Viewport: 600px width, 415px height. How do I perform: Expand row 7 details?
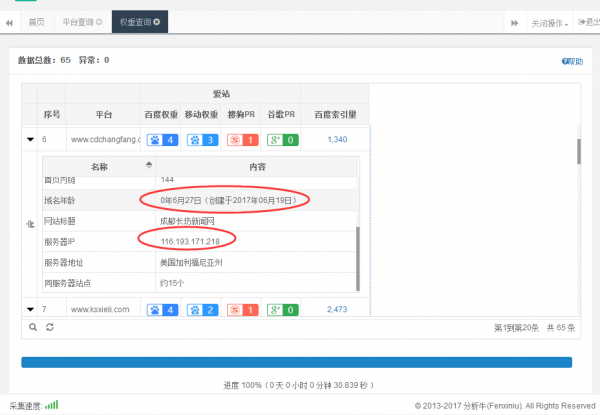[30, 310]
